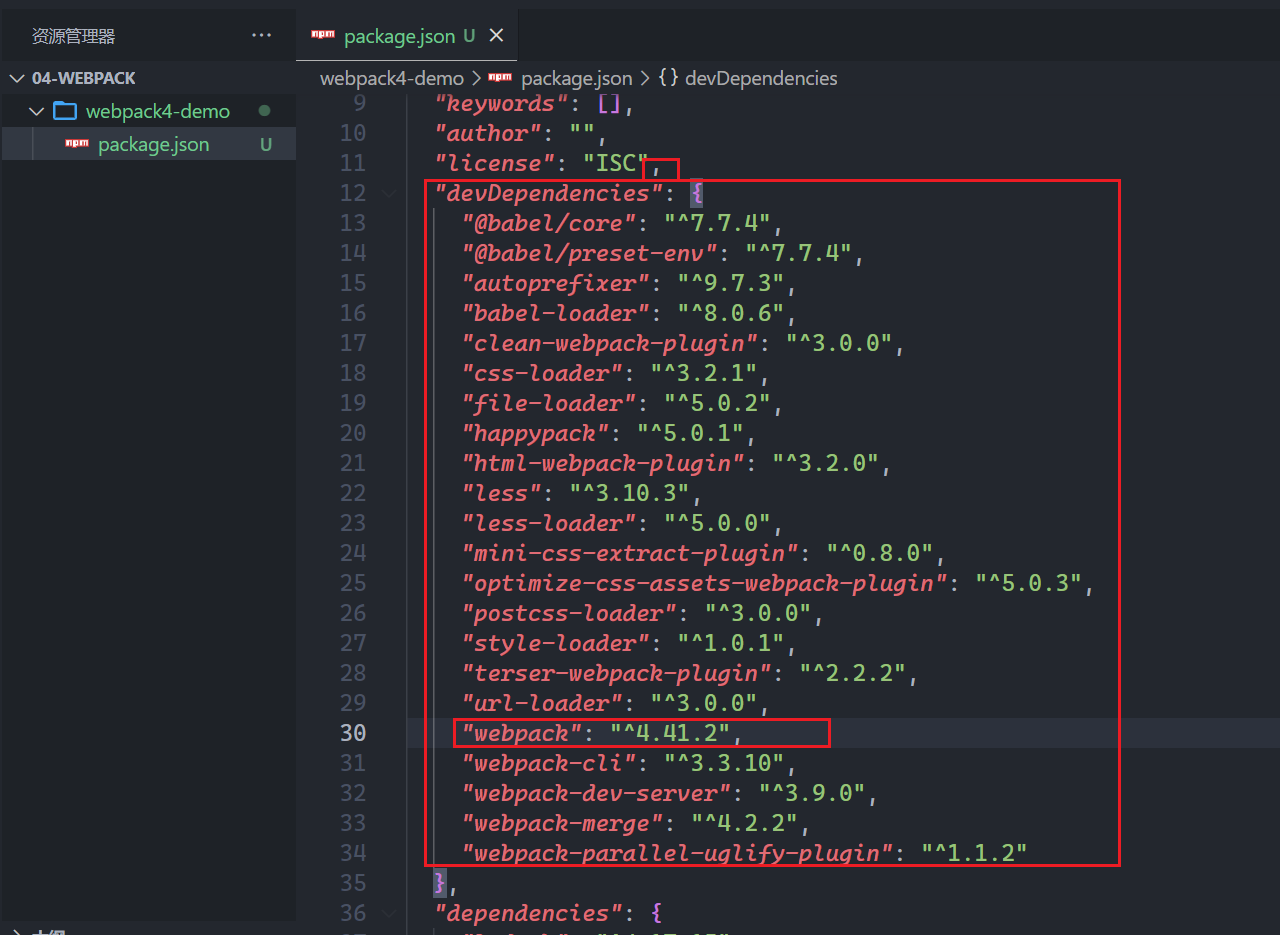Close the package.json editor tab
This screenshot has height=935, width=1280.
tap(496, 36)
